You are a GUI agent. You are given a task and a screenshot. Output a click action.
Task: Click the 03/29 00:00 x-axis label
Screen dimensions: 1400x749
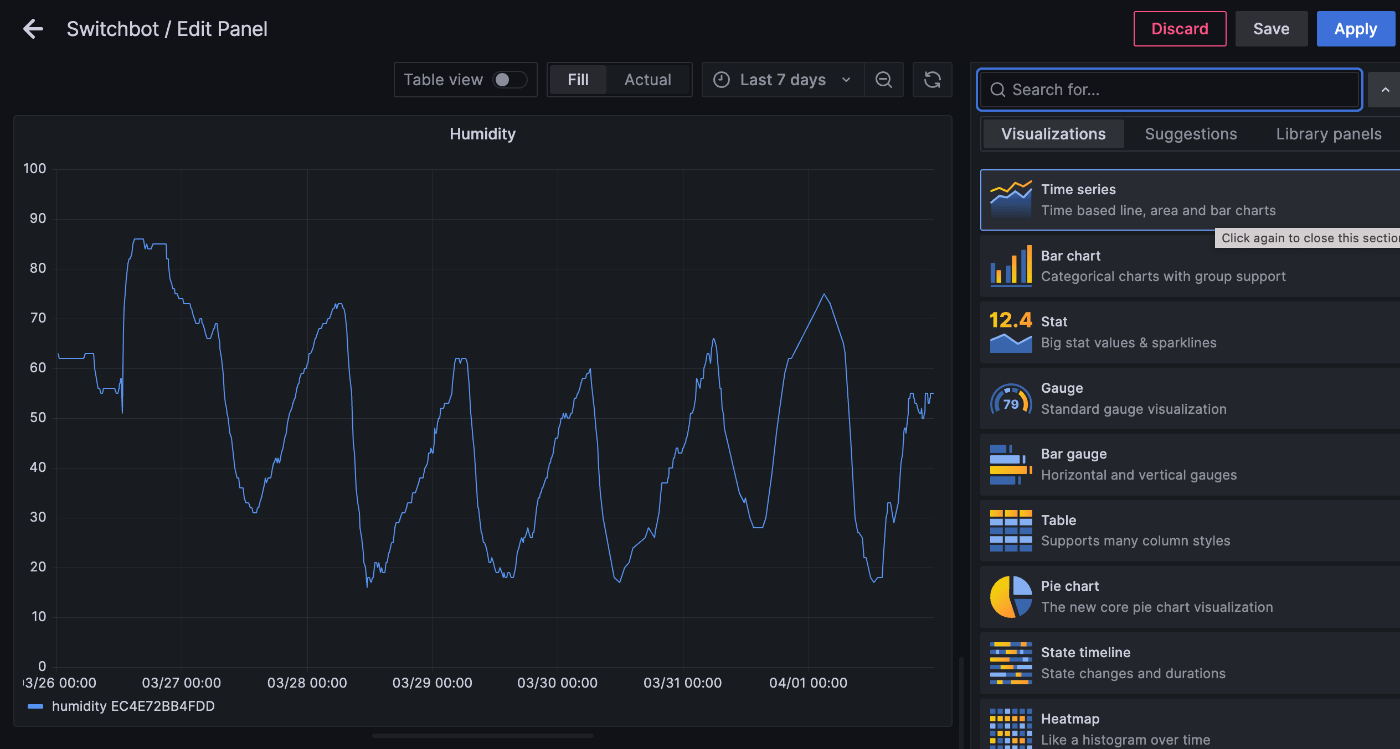tap(432, 683)
